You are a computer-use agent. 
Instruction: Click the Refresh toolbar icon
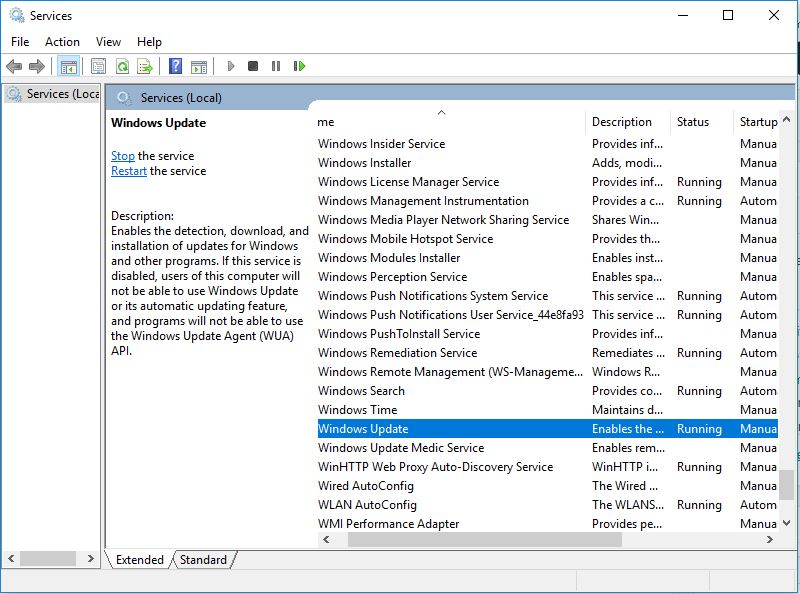[122, 67]
